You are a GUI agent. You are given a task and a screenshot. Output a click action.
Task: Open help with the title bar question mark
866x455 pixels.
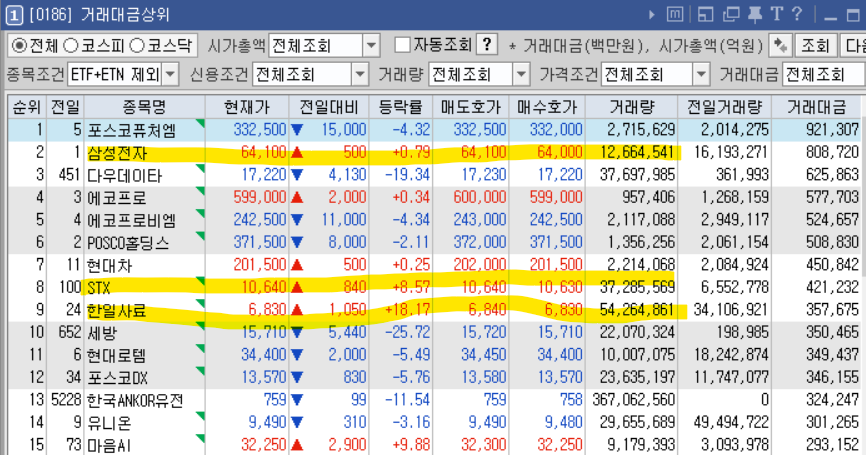(x=796, y=14)
